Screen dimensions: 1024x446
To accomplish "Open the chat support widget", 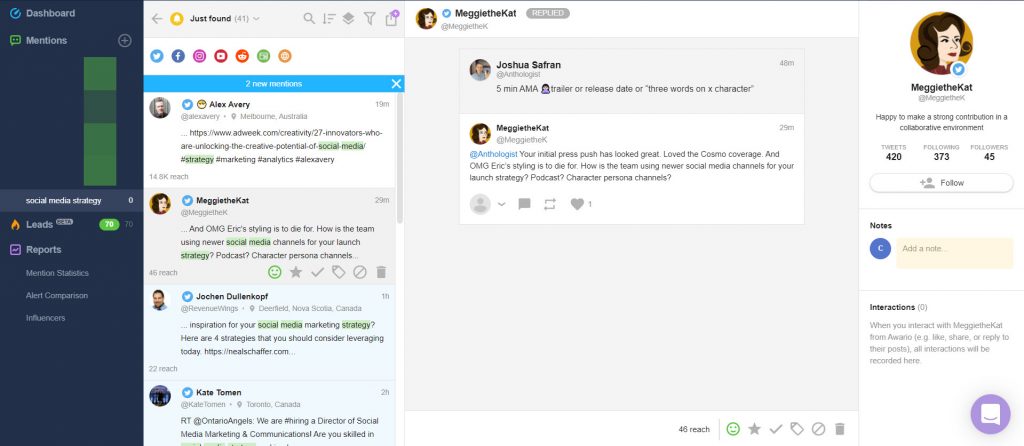I will tap(990, 414).
